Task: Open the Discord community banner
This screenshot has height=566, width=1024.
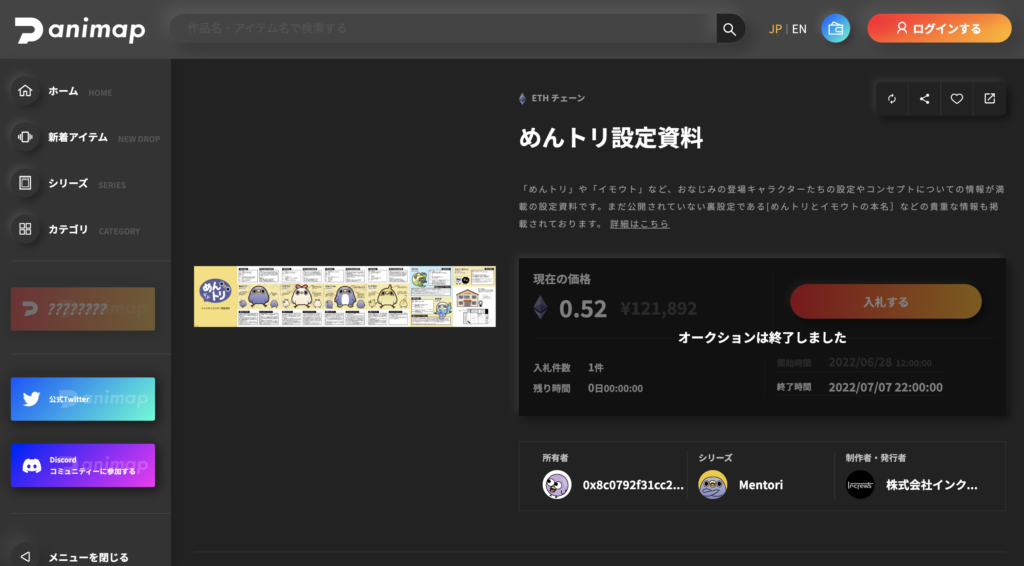Action: (x=83, y=465)
